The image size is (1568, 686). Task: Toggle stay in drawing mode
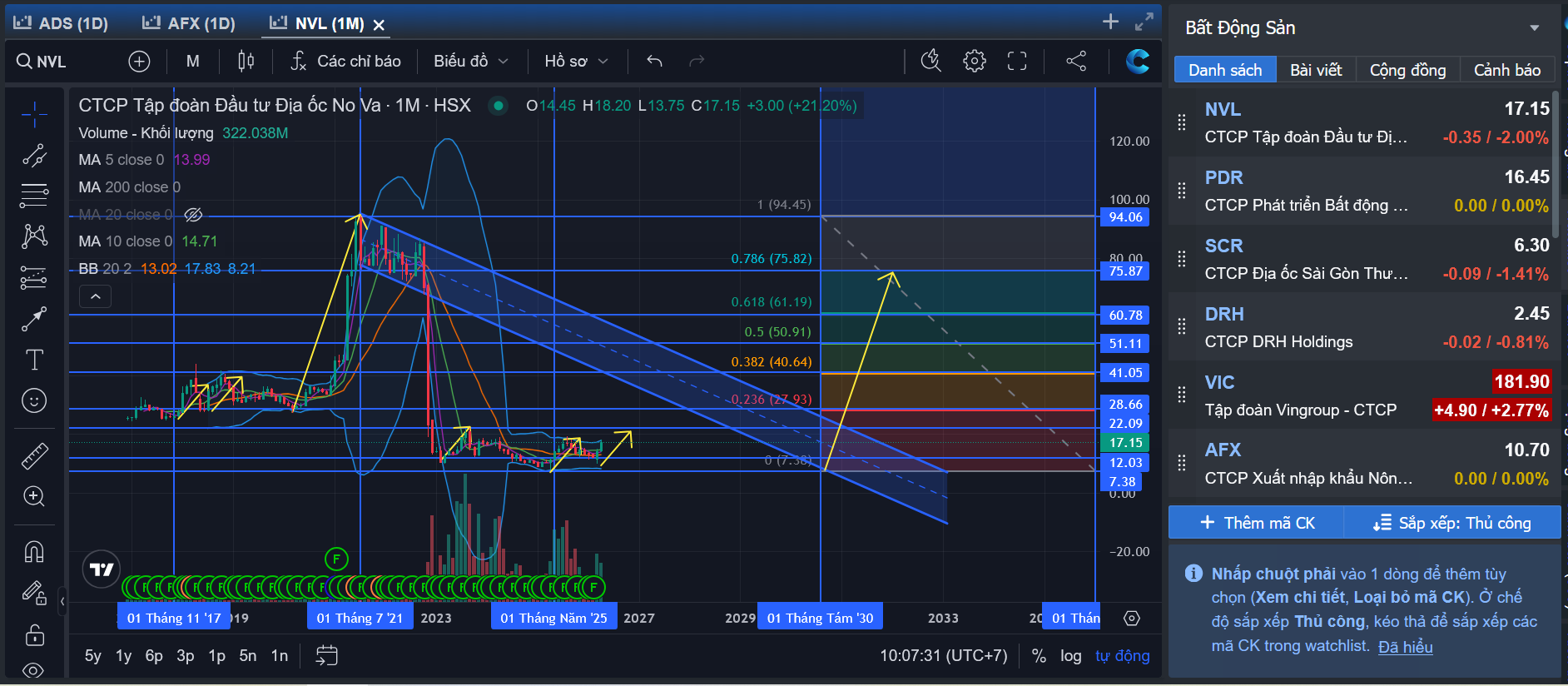34,593
